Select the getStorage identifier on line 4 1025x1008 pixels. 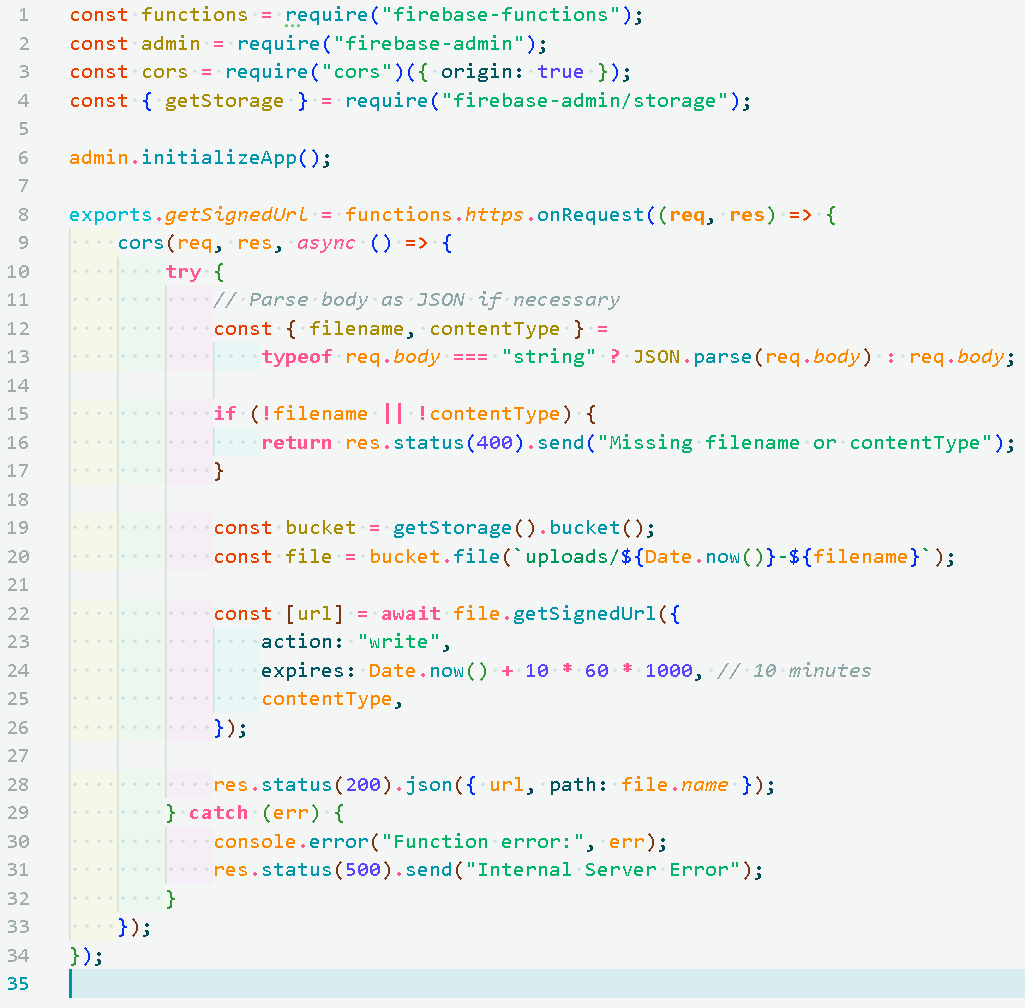pyautogui.click(x=224, y=101)
